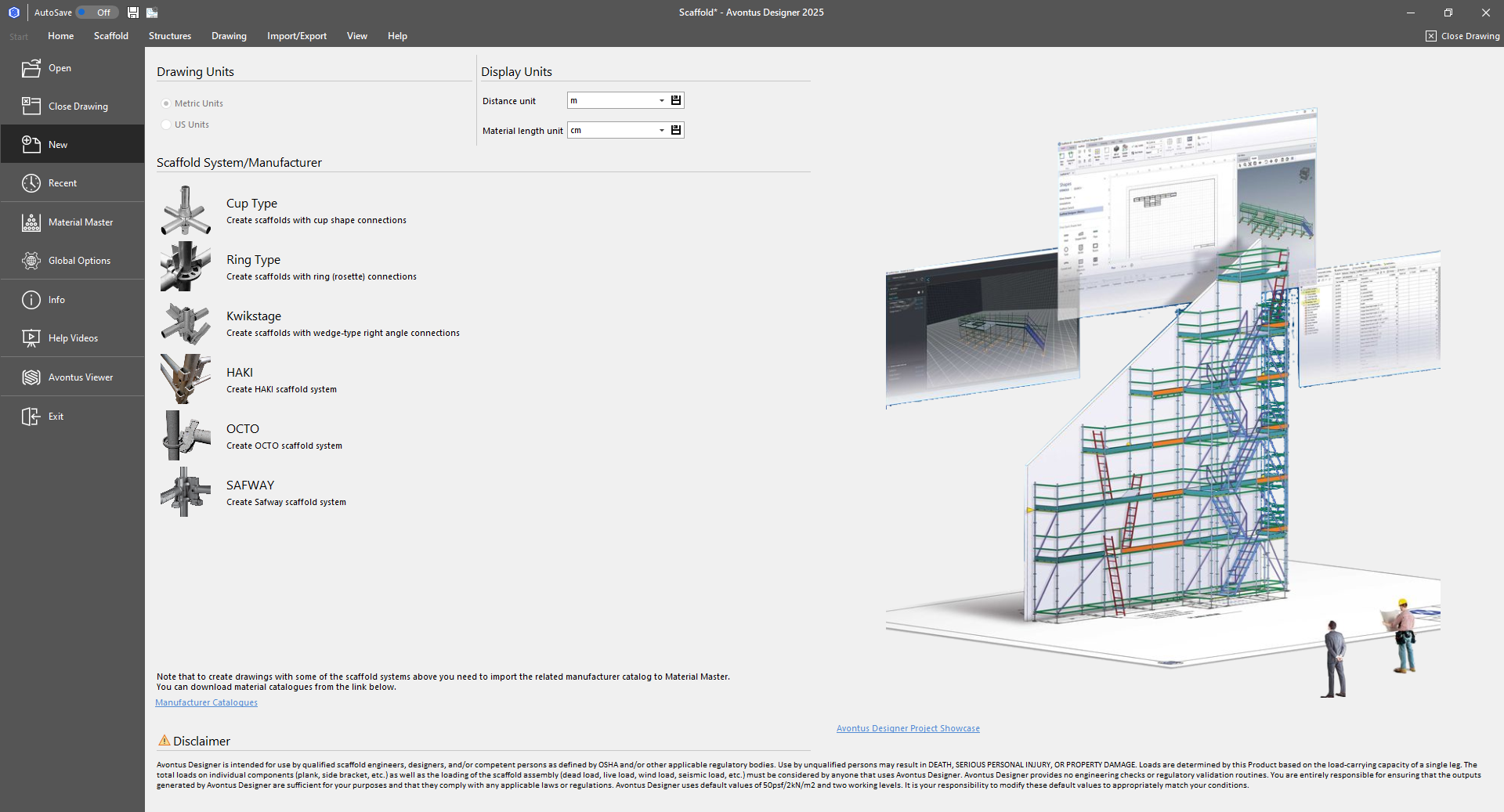
Task: Click 'Create scaffolds with ring (rosette) connections' text
Action: pyautogui.click(x=321, y=277)
